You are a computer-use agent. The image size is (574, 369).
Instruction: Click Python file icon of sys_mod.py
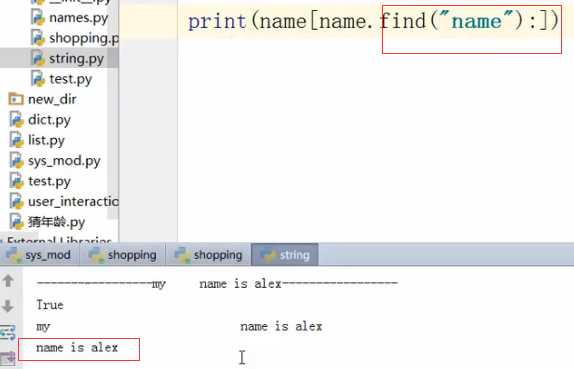click(x=16, y=160)
